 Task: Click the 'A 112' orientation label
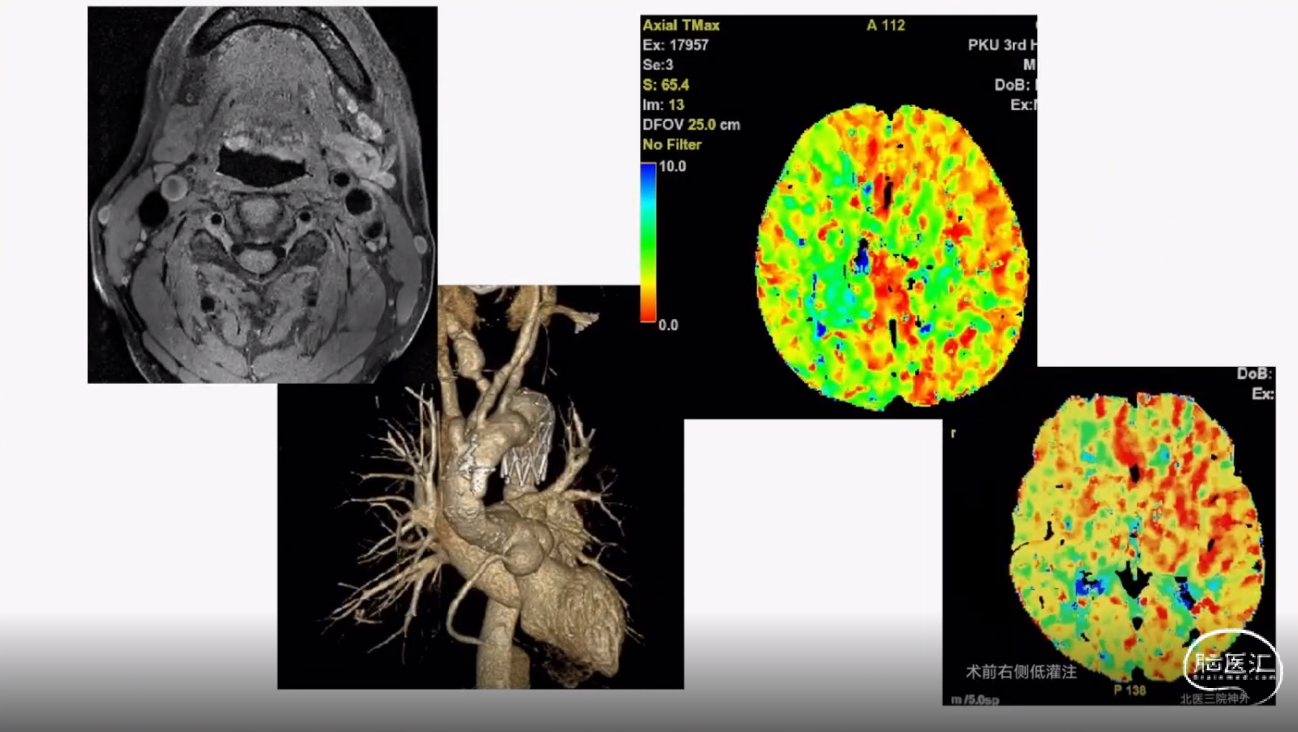pyautogui.click(x=885, y=25)
